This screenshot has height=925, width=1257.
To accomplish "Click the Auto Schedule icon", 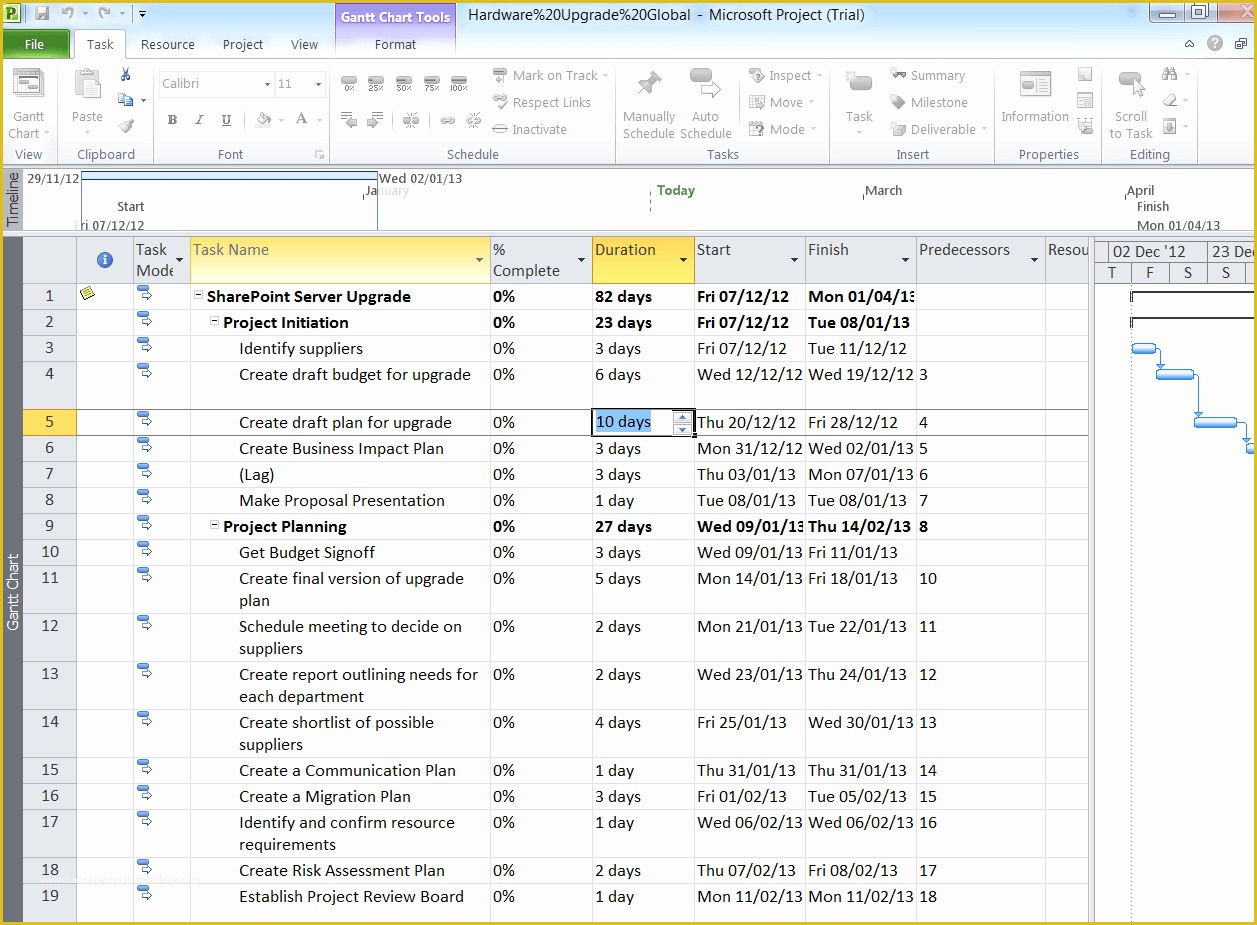I will [705, 85].
